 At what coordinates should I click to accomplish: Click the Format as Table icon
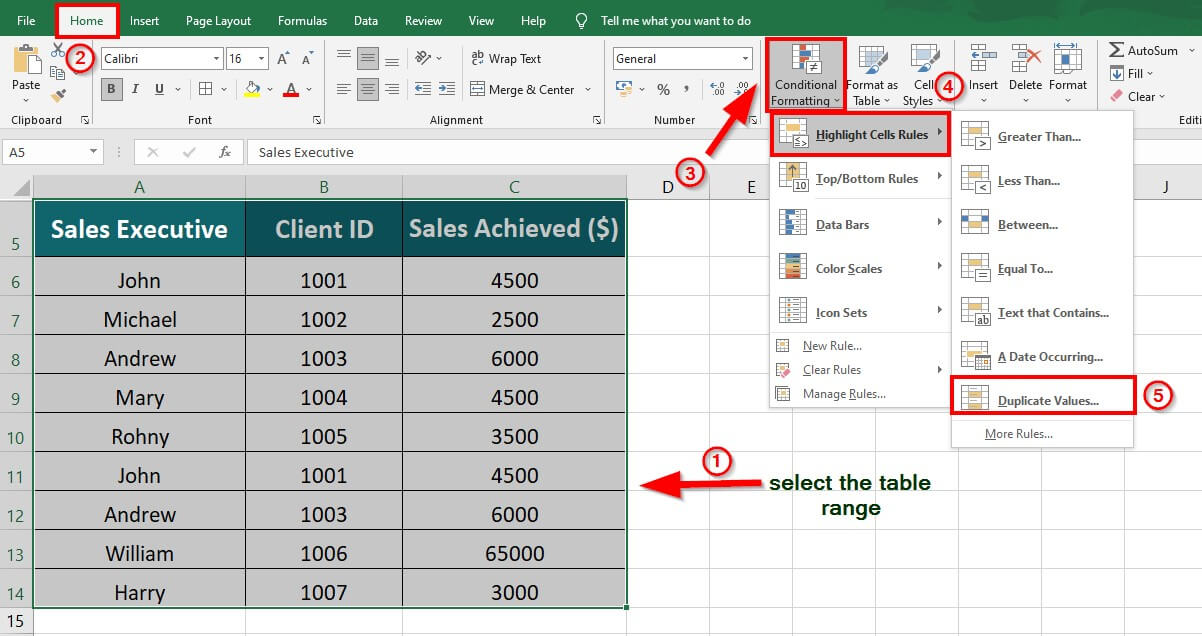(x=872, y=60)
